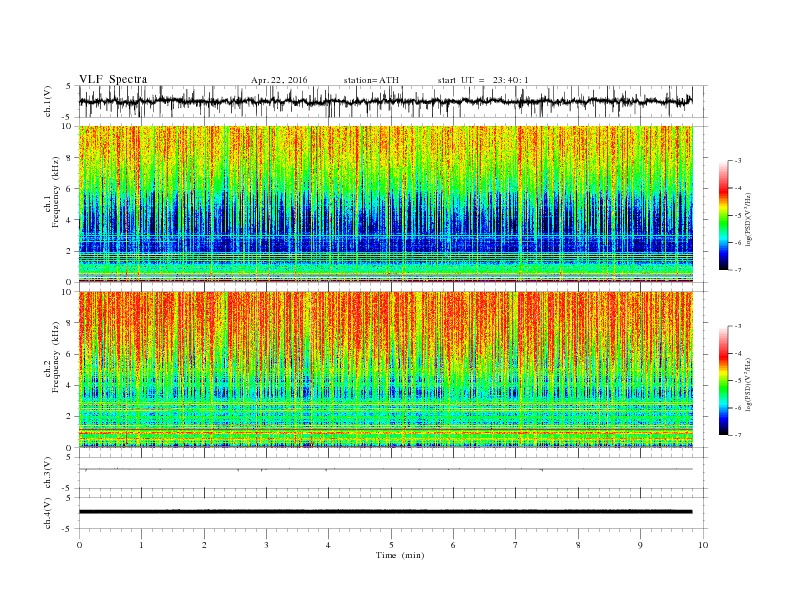Click time axis tick label '0'
The image size is (792, 612).
[x=79, y=545]
